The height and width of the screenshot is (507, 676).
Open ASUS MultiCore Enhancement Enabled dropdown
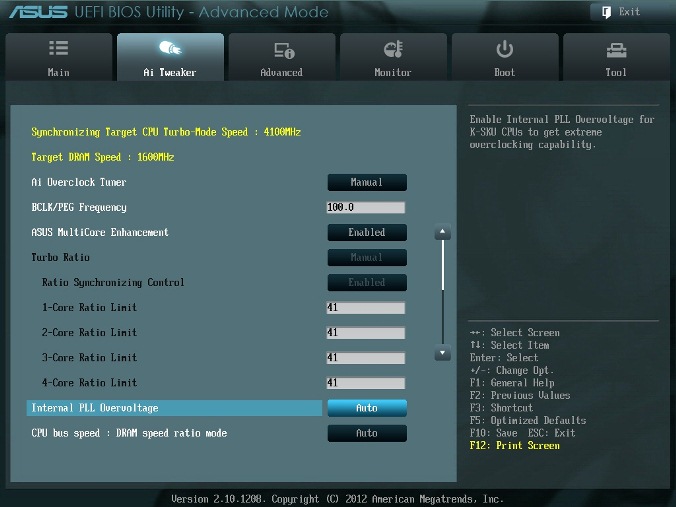point(367,232)
